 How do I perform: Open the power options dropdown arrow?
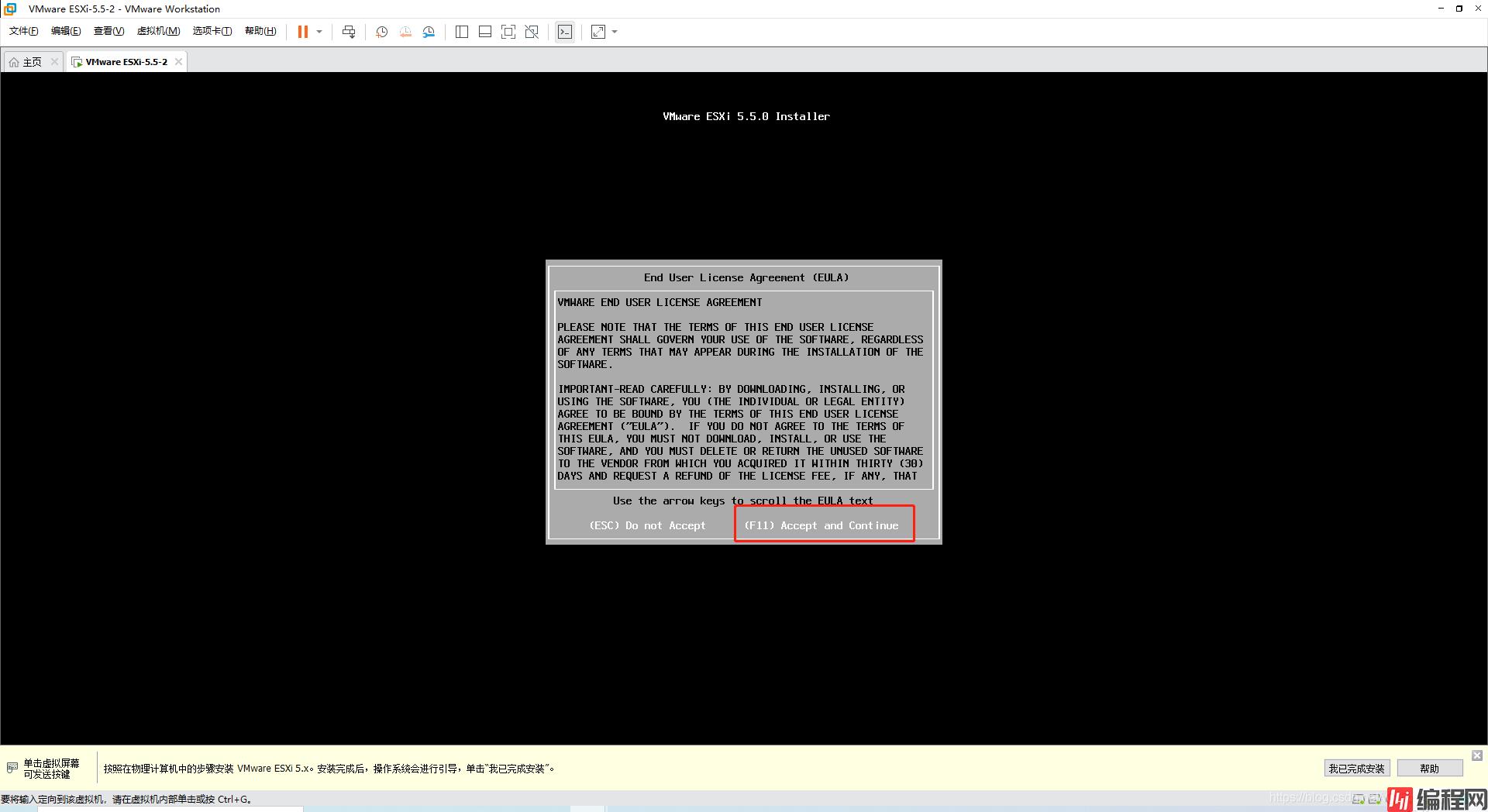click(319, 32)
